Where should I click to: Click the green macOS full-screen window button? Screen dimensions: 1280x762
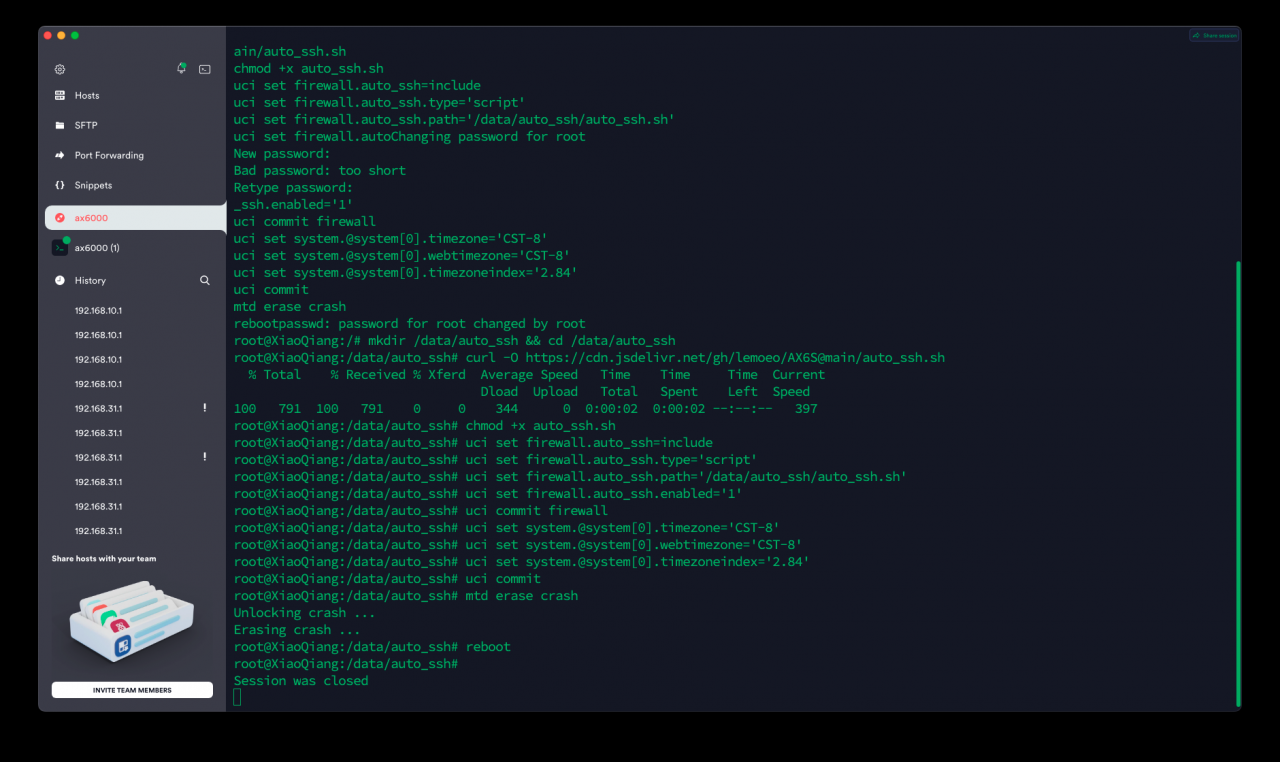click(x=75, y=35)
